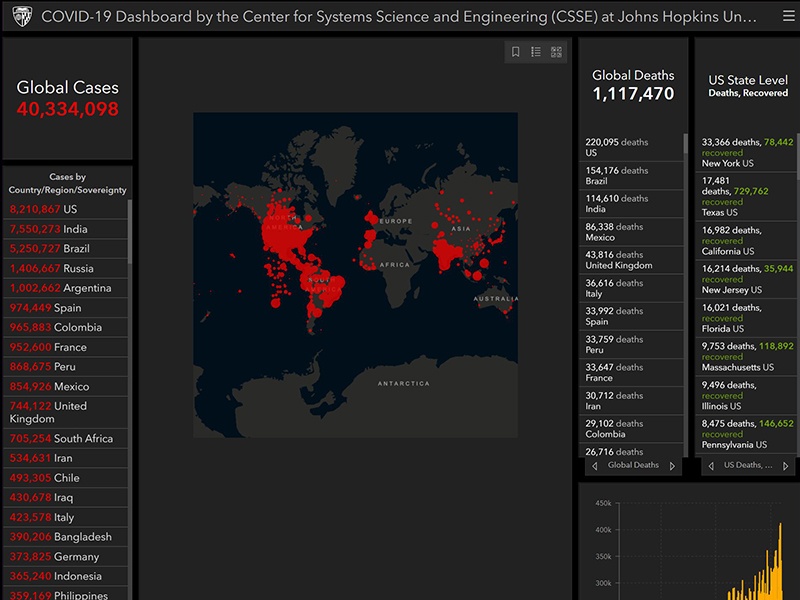The width and height of the screenshot is (800, 600).
Task: Click the New Jersey US state entry
Action: [746, 279]
